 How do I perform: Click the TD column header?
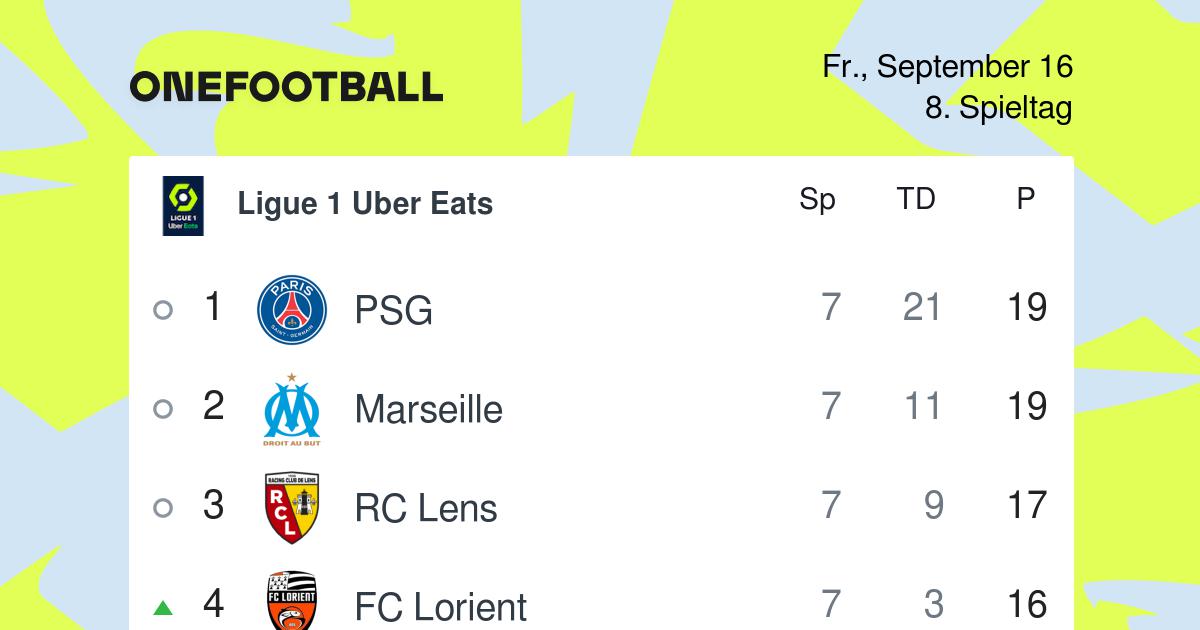pyautogui.click(x=916, y=199)
